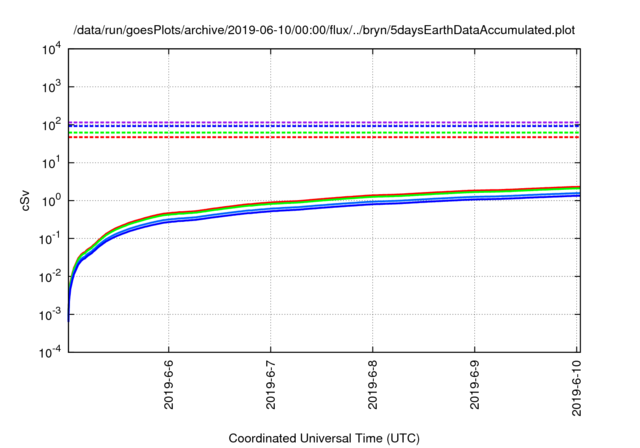Click the 10^-1 y-axis label

(x=50, y=238)
